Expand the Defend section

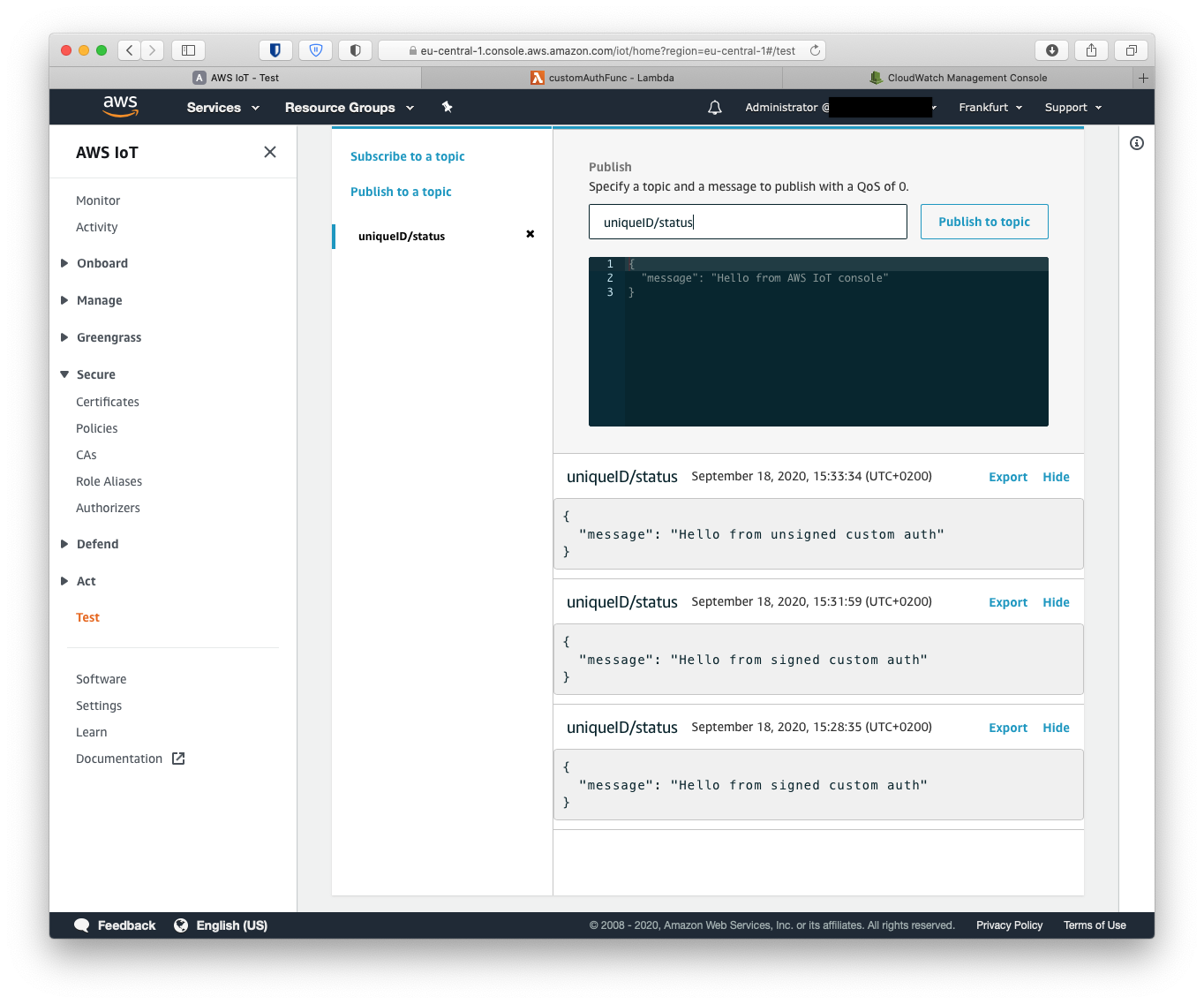point(89,544)
